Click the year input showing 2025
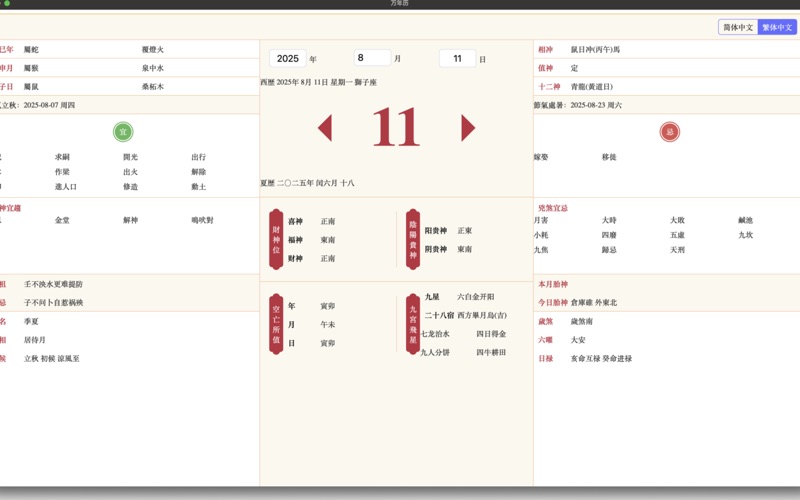The height and width of the screenshot is (500, 800). click(x=288, y=58)
